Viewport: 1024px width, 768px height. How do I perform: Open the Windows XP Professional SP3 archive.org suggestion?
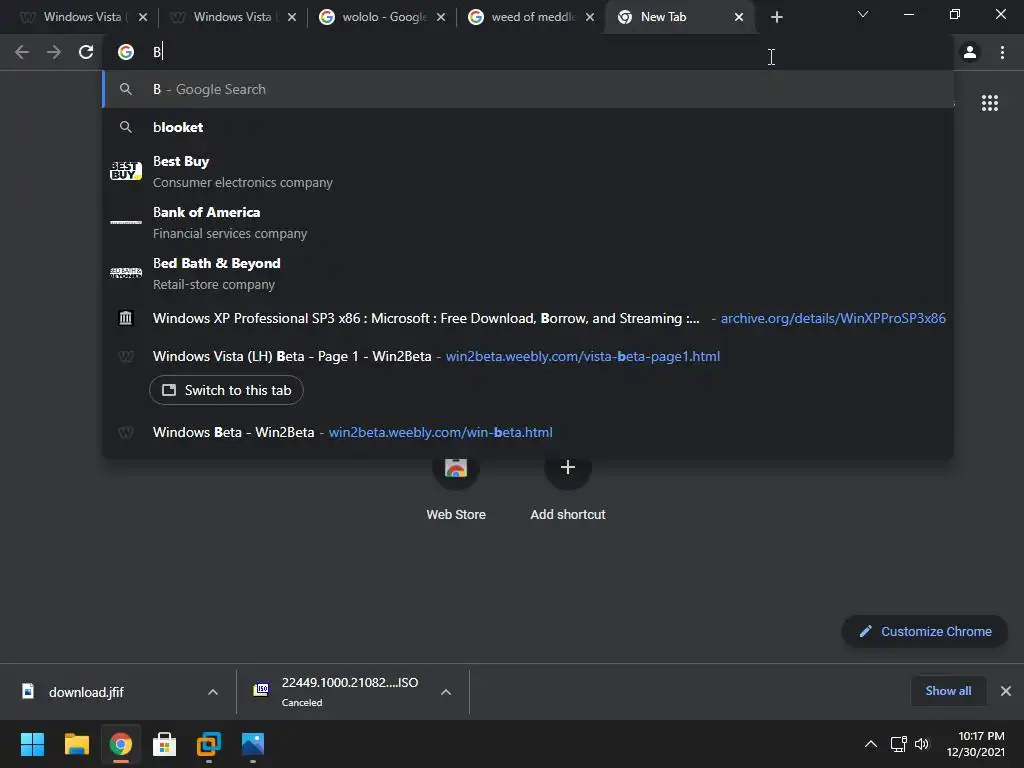528,318
